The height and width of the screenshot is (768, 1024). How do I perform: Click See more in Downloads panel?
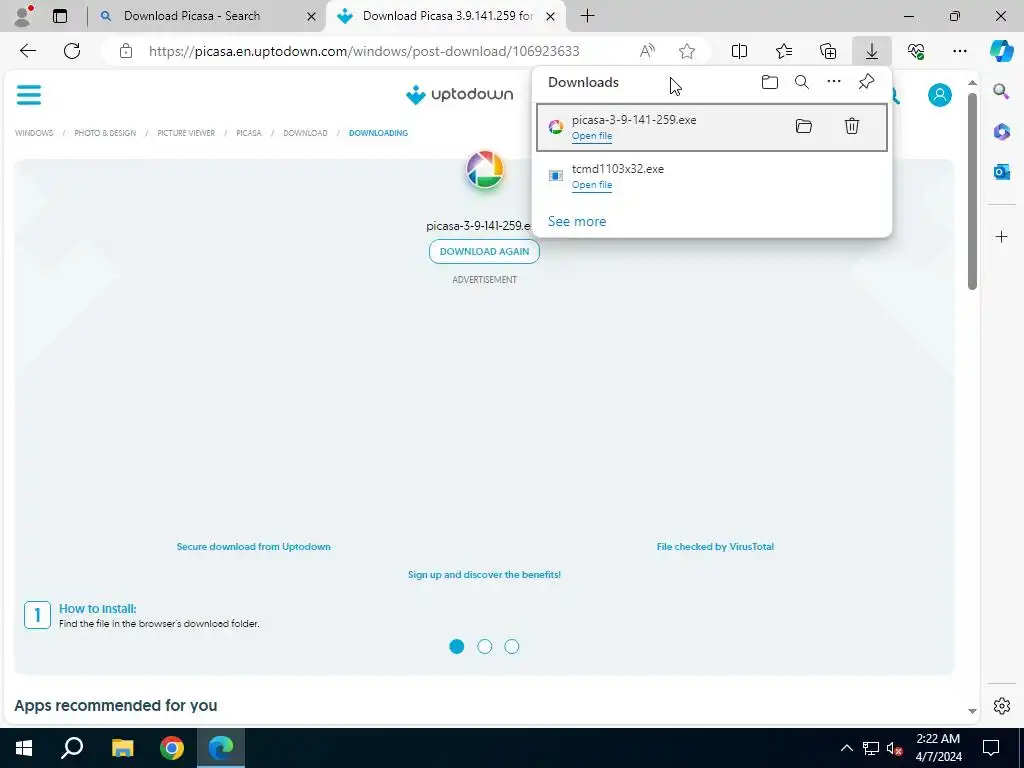pyautogui.click(x=577, y=221)
